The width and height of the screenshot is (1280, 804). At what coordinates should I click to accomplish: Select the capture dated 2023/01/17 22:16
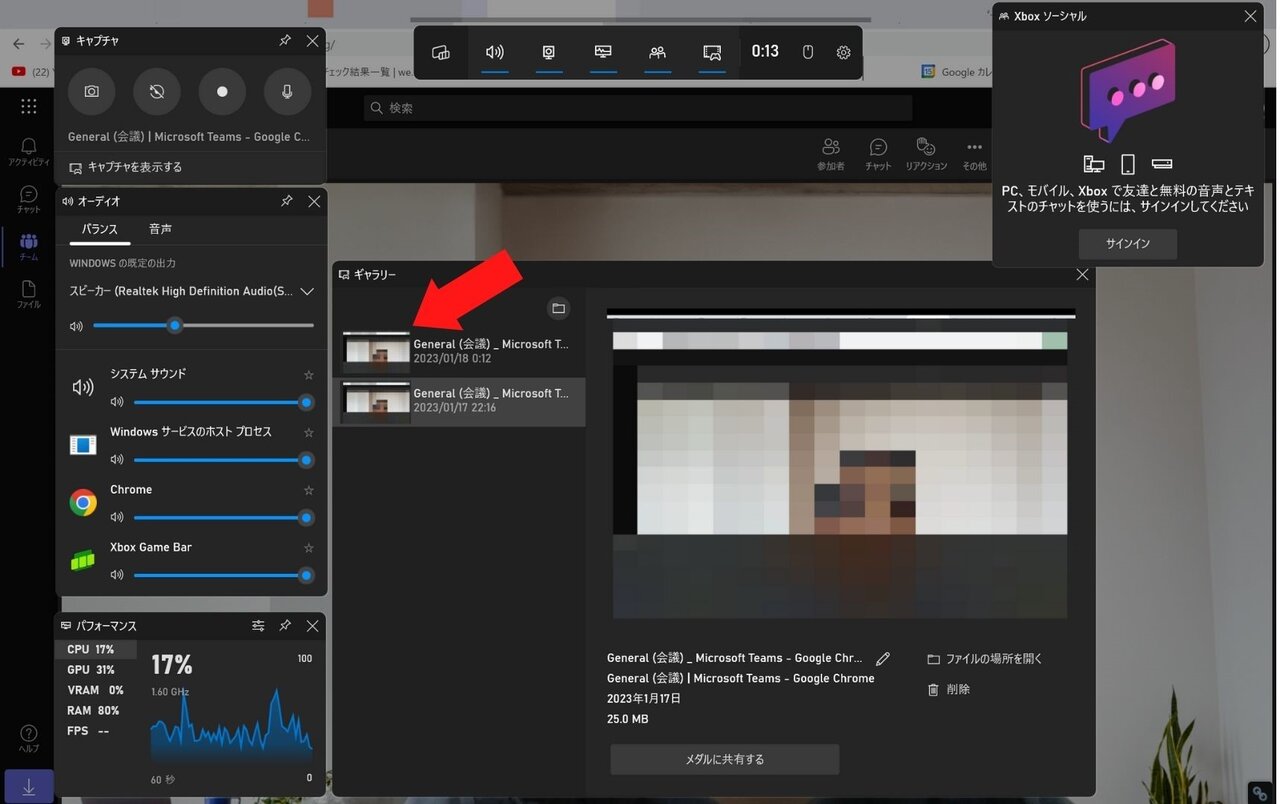coord(459,401)
